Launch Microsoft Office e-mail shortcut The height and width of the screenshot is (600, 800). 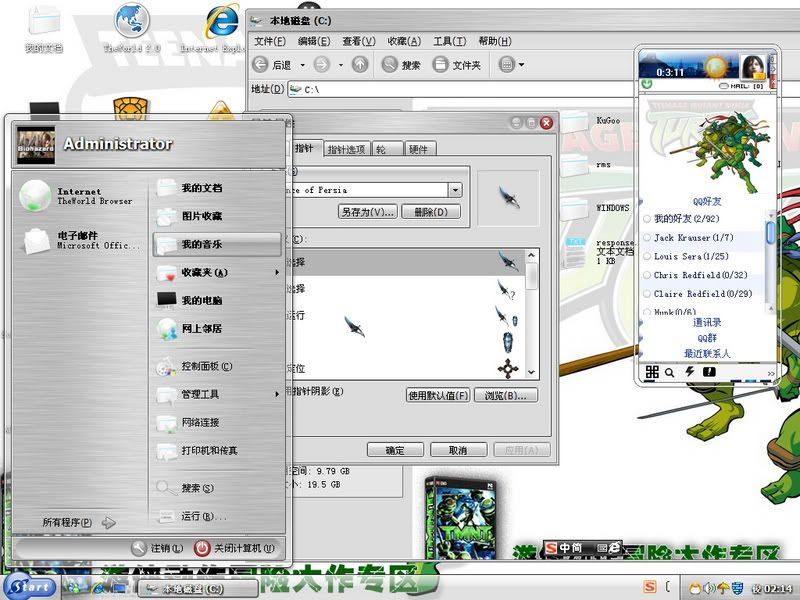point(80,240)
